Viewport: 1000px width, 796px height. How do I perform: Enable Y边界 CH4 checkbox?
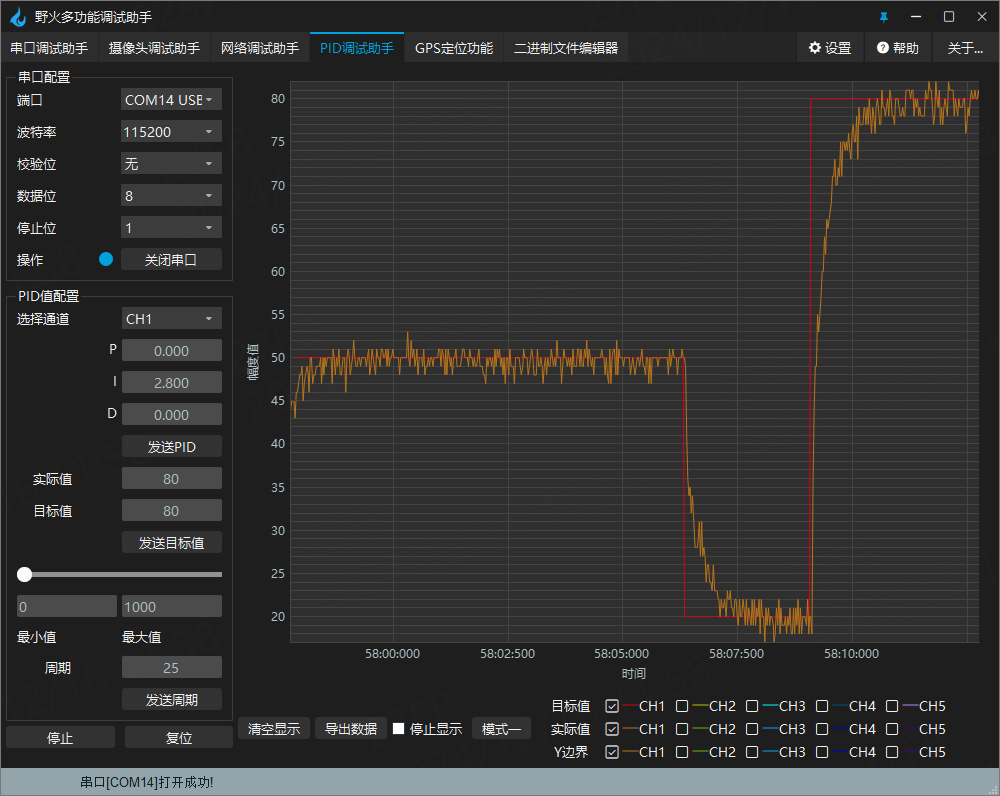pos(822,752)
